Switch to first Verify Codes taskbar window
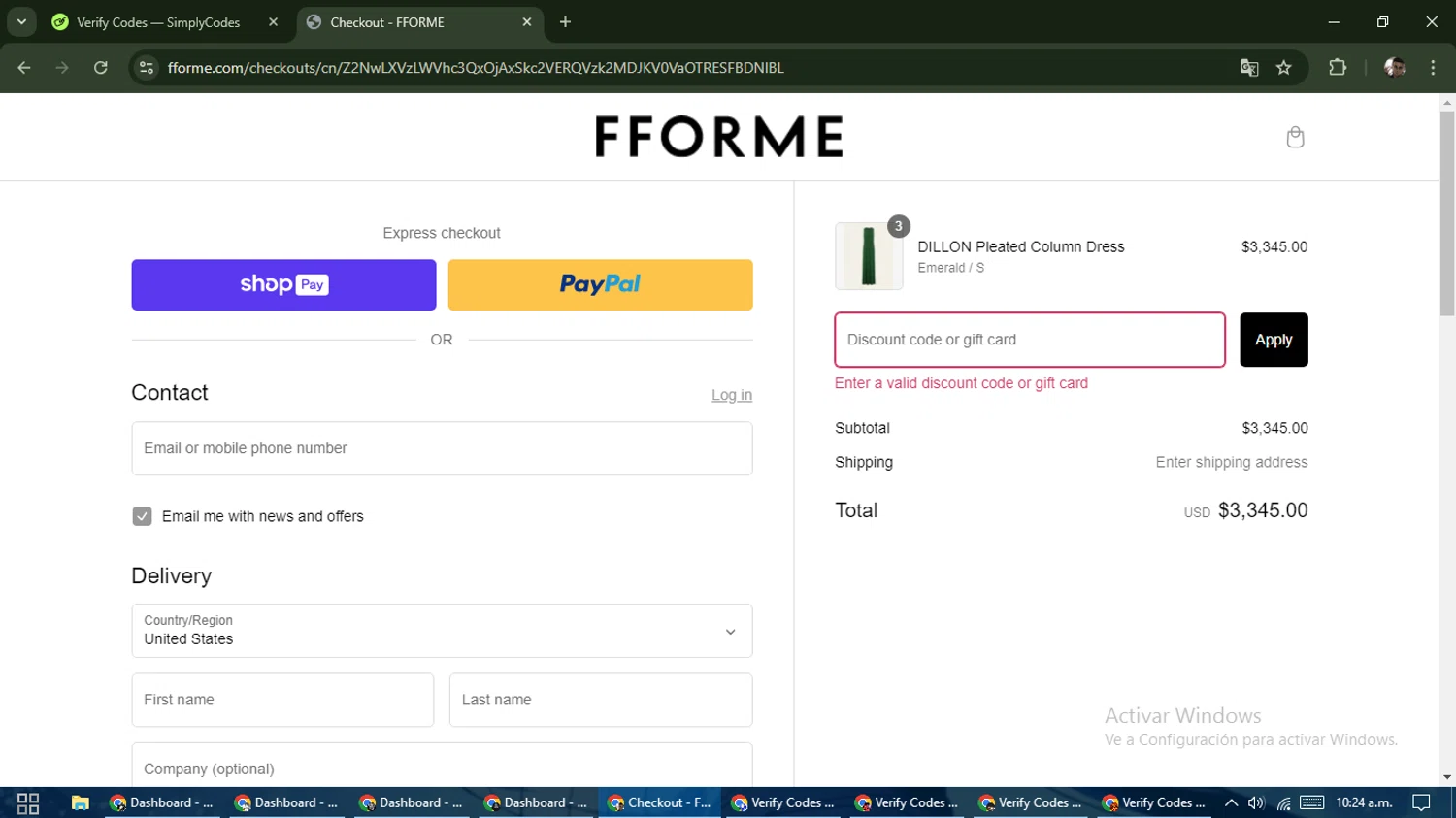This screenshot has height=818, width=1456. [x=784, y=802]
